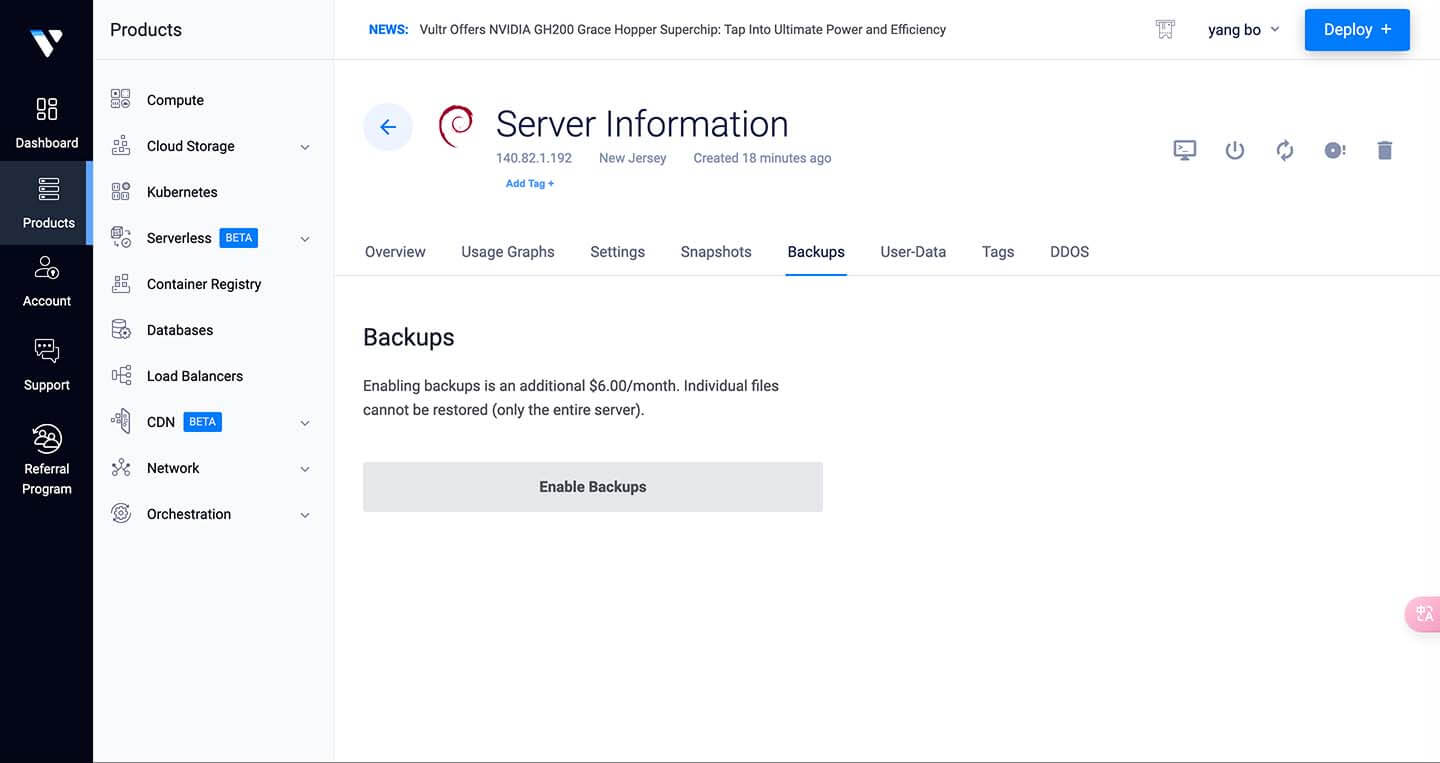Click the Products panel heading
This screenshot has height=763, width=1440.
pyautogui.click(x=146, y=30)
